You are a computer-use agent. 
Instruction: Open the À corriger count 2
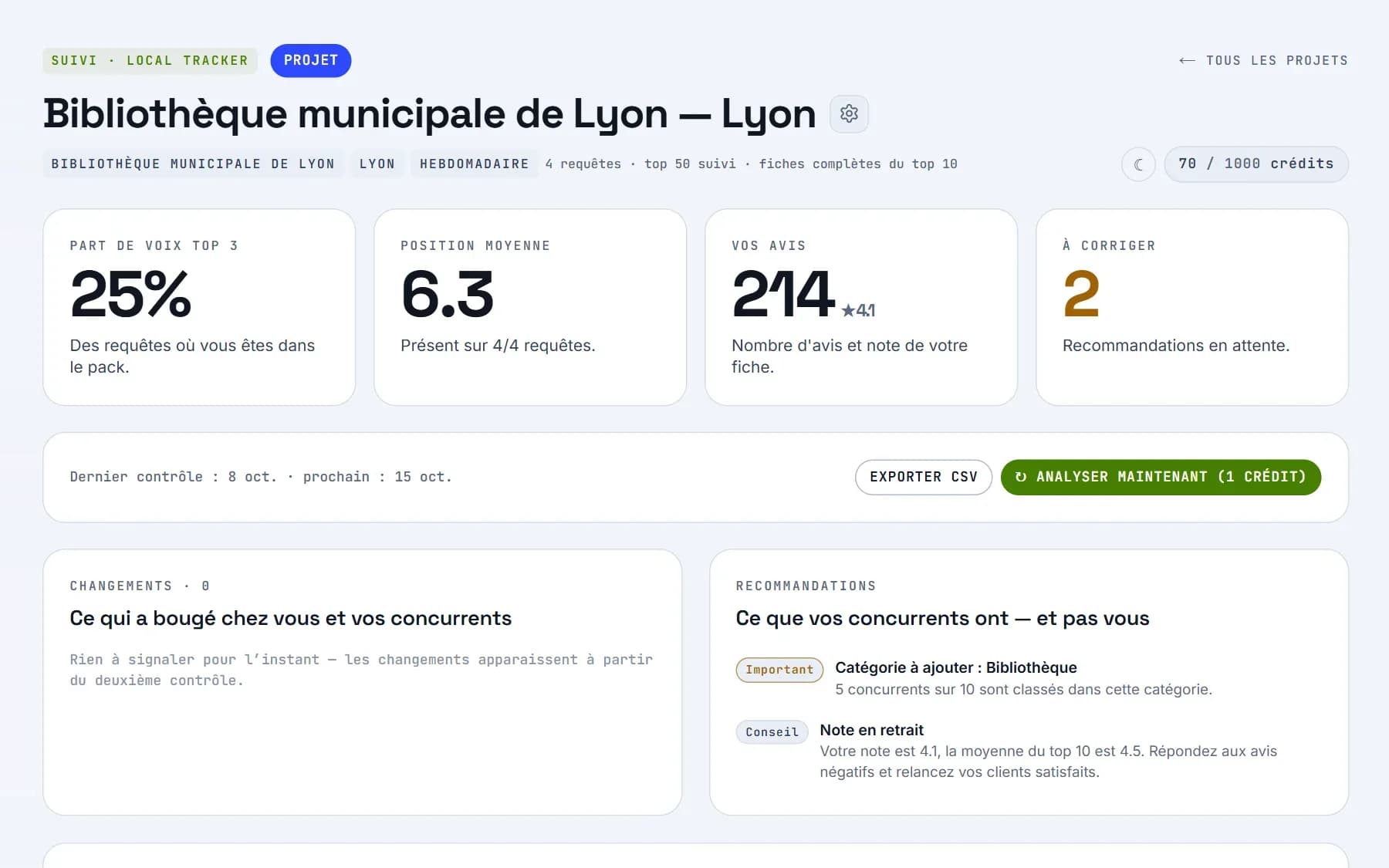[x=1081, y=294]
